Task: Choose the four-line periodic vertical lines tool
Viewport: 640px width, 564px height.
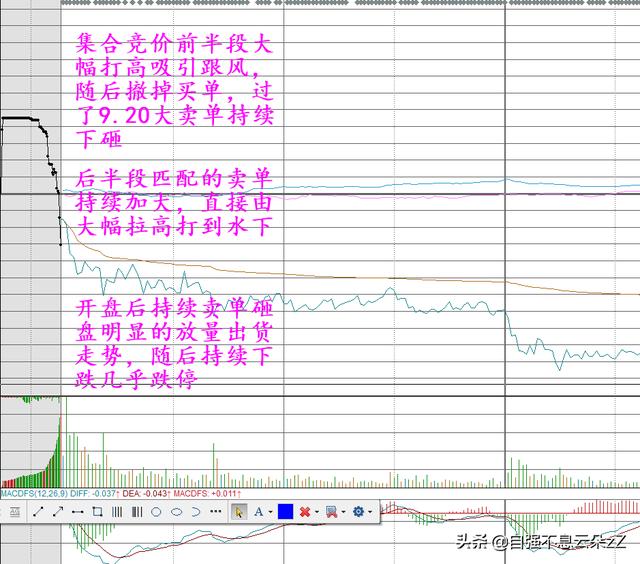Action: pyautogui.click(x=116, y=511)
